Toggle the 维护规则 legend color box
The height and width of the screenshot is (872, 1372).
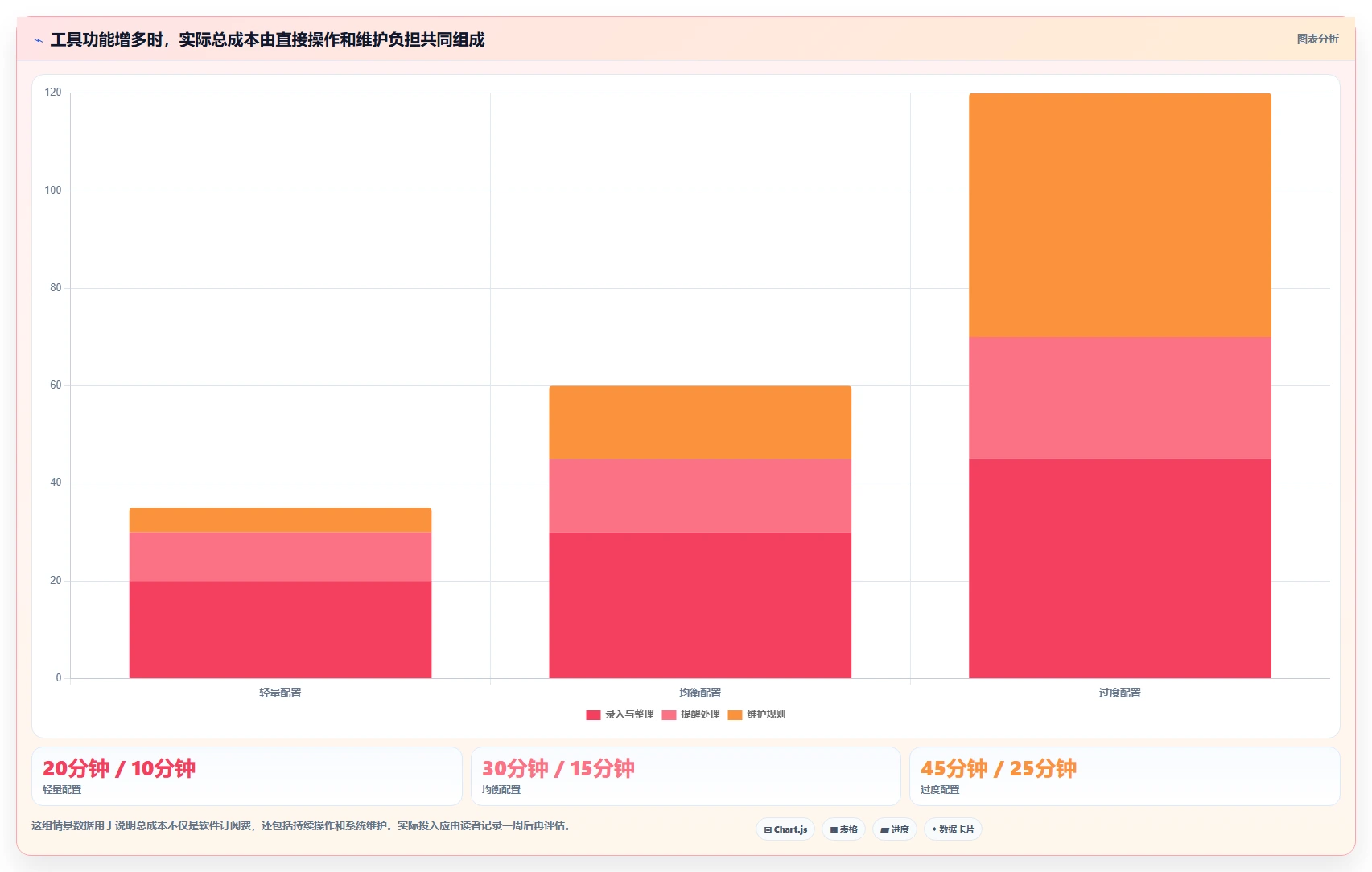point(735,714)
